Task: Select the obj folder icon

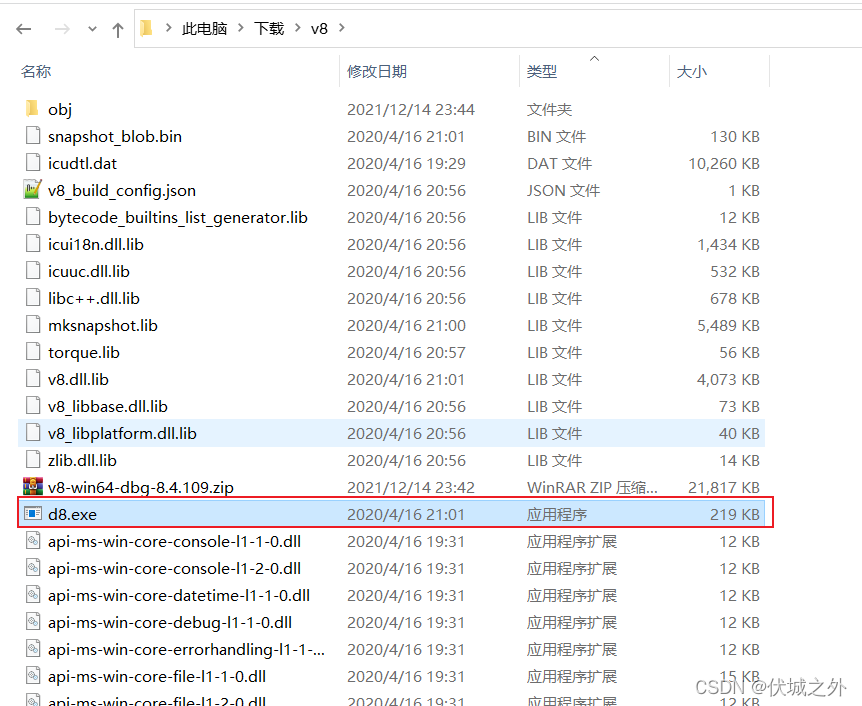Action: (32, 109)
